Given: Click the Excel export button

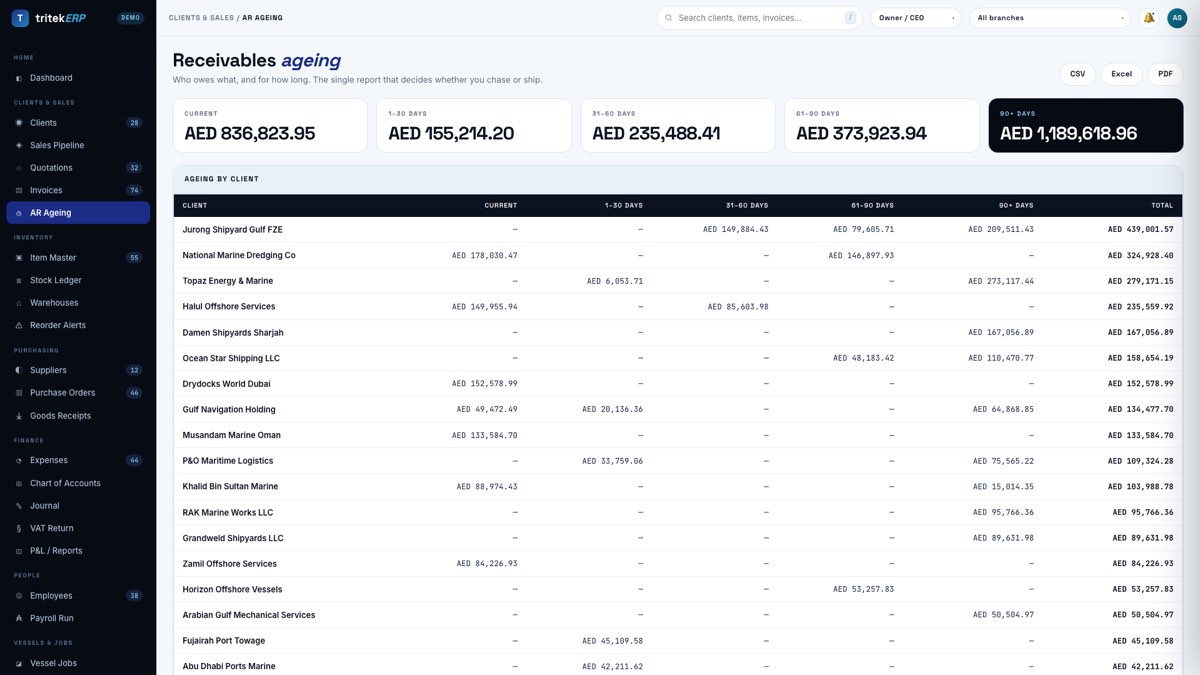Looking at the screenshot, I should point(1122,74).
